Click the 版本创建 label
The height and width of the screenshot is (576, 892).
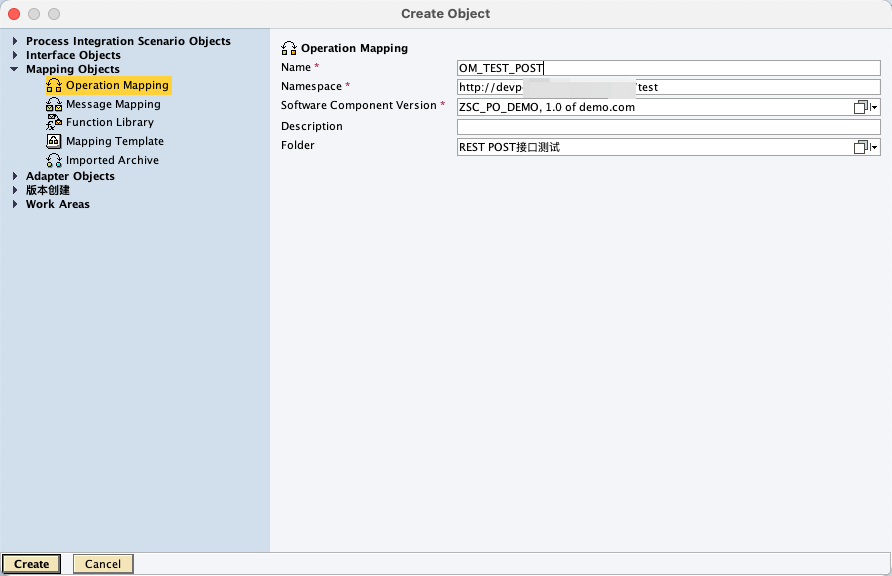pos(48,190)
